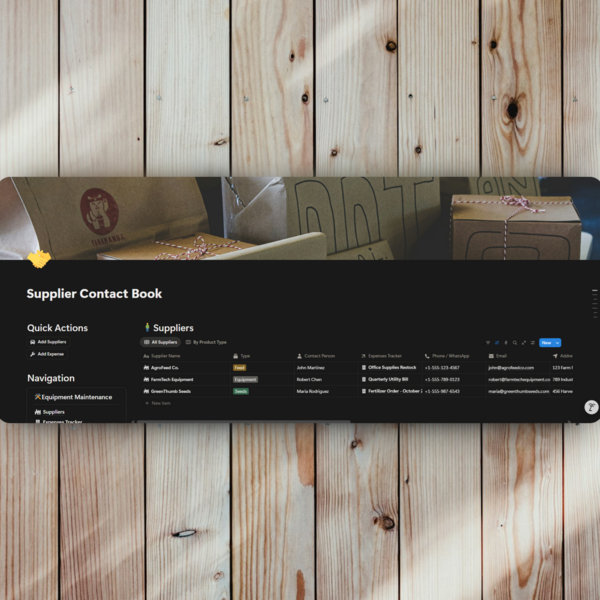Click the Phone / WhatsApp column header
600x600 pixels.
pos(454,356)
